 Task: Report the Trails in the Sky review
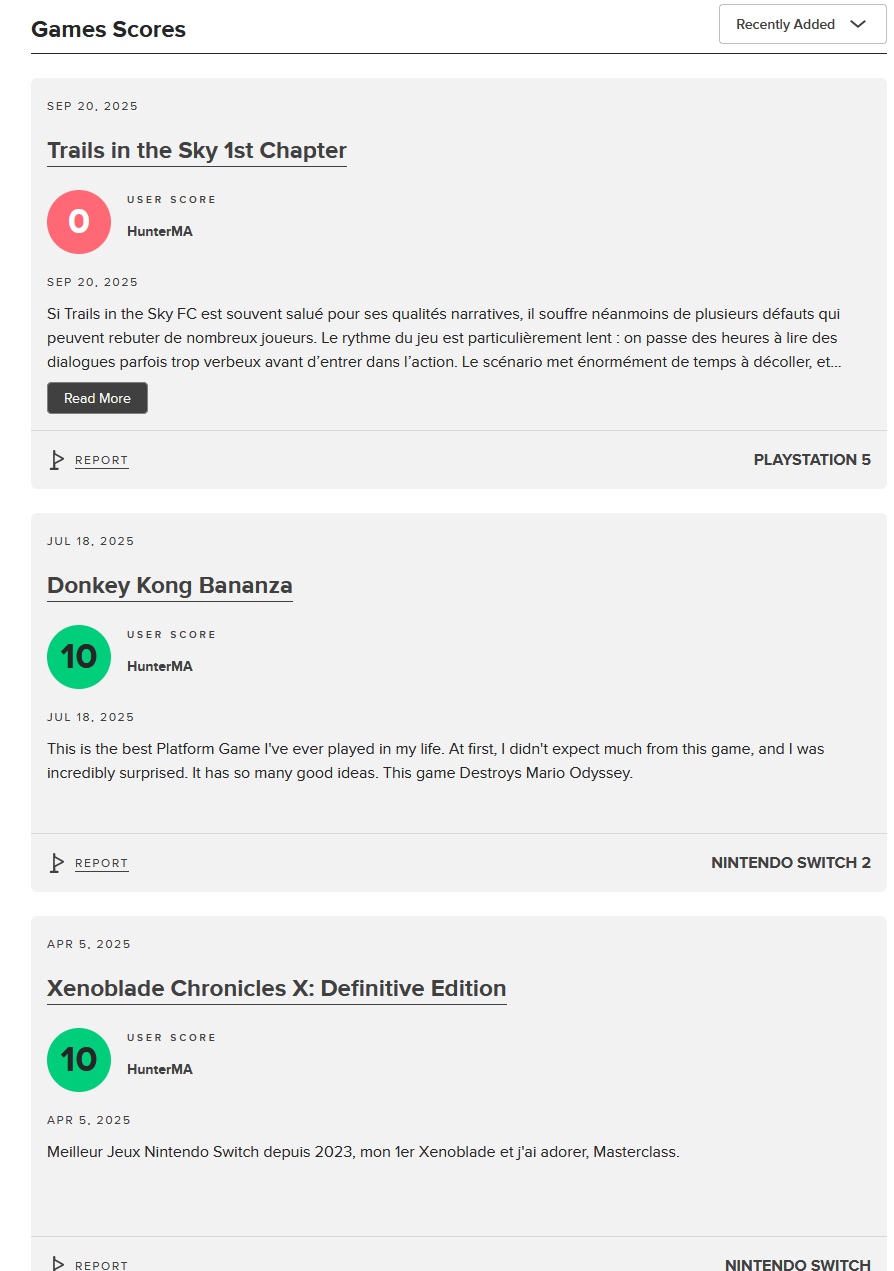(102, 461)
